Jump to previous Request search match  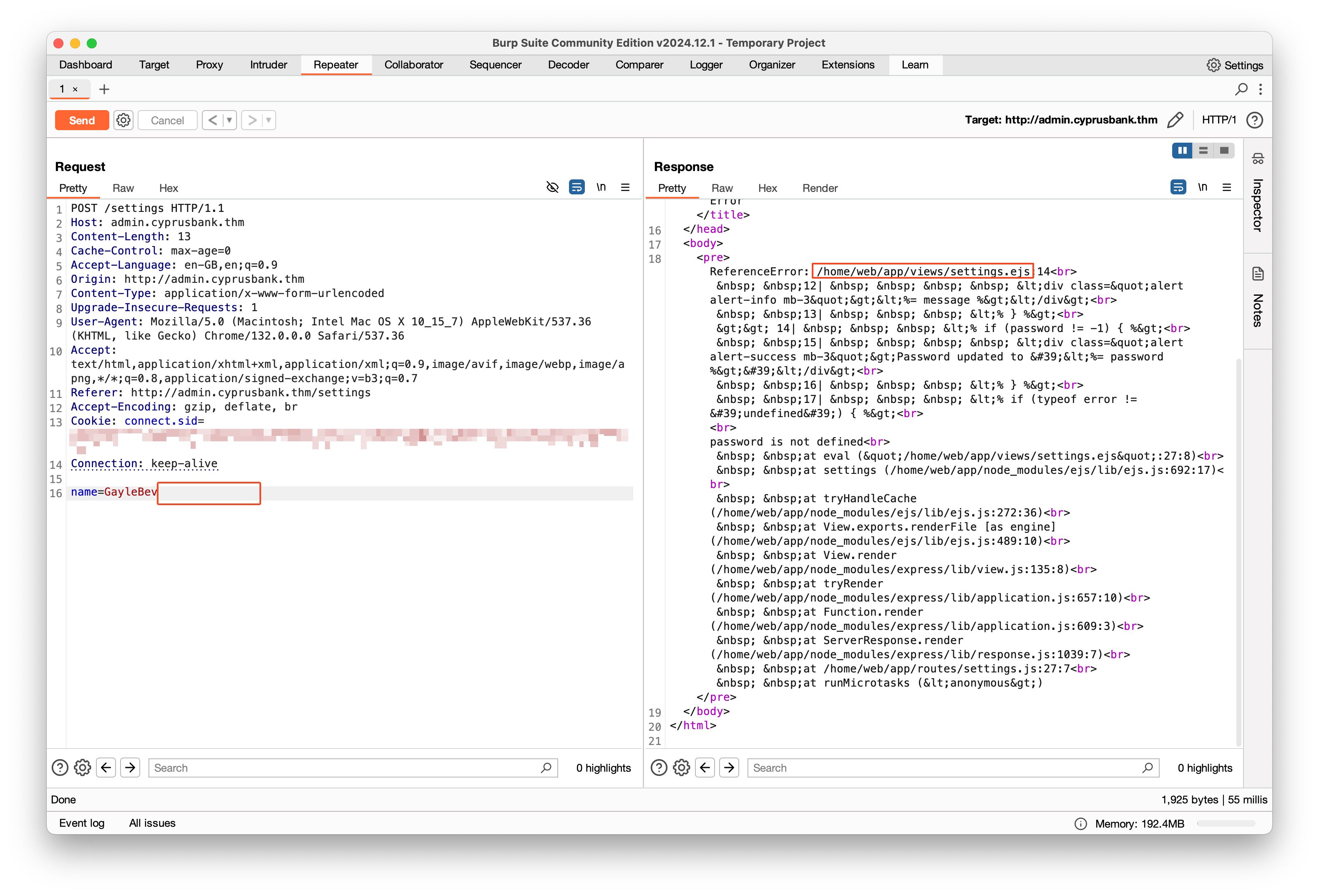coord(106,768)
